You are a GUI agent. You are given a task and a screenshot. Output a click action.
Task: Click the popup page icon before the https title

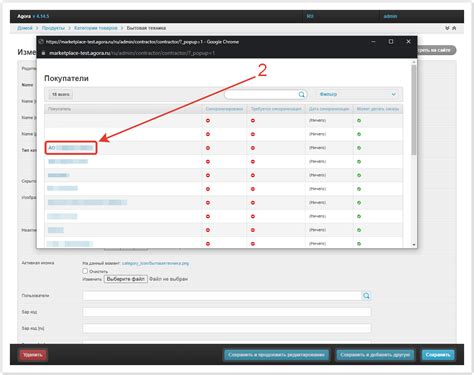coord(41,42)
